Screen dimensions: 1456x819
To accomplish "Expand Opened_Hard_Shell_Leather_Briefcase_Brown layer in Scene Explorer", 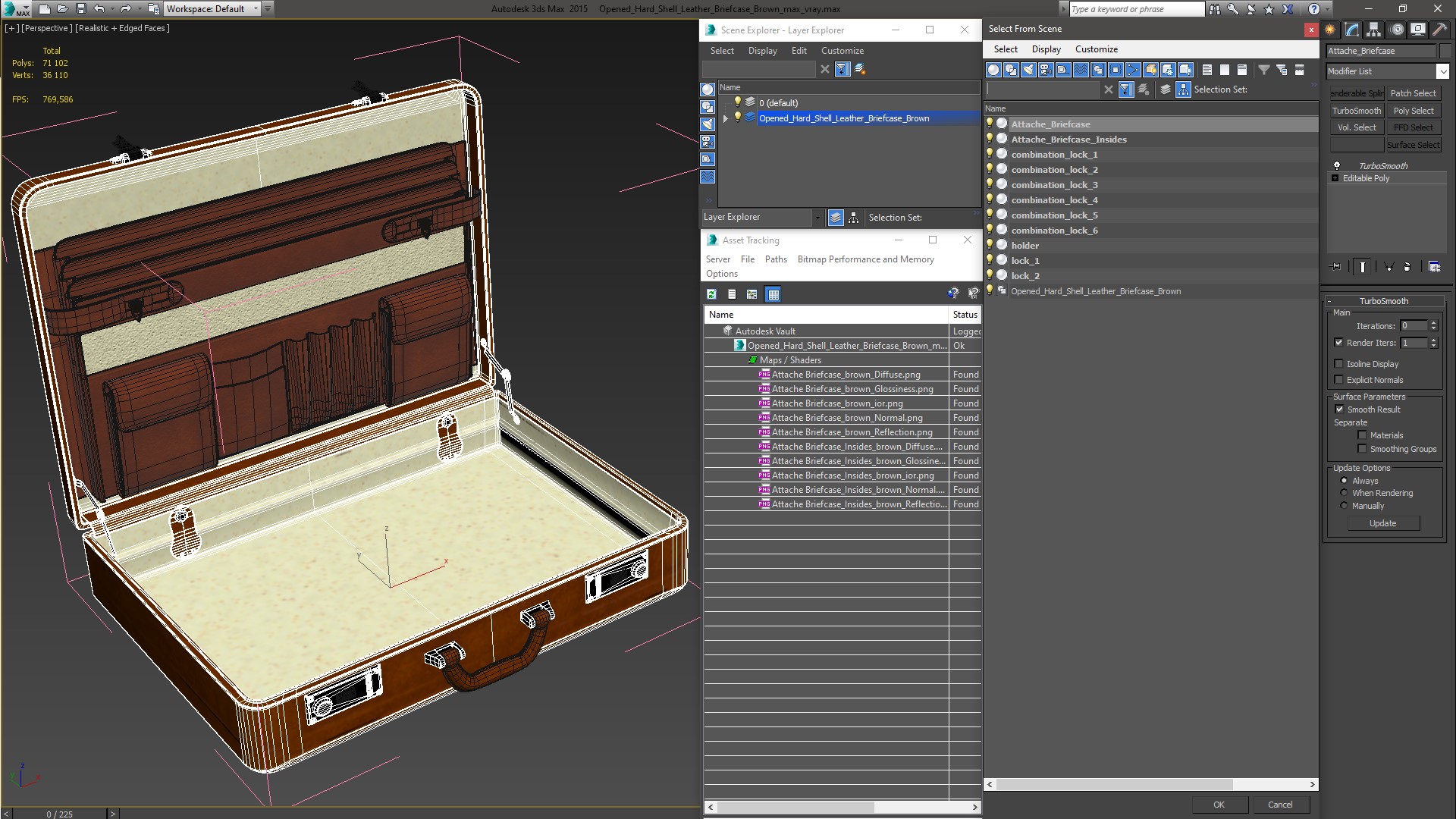I will pyautogui.click(x=726, y=118).
